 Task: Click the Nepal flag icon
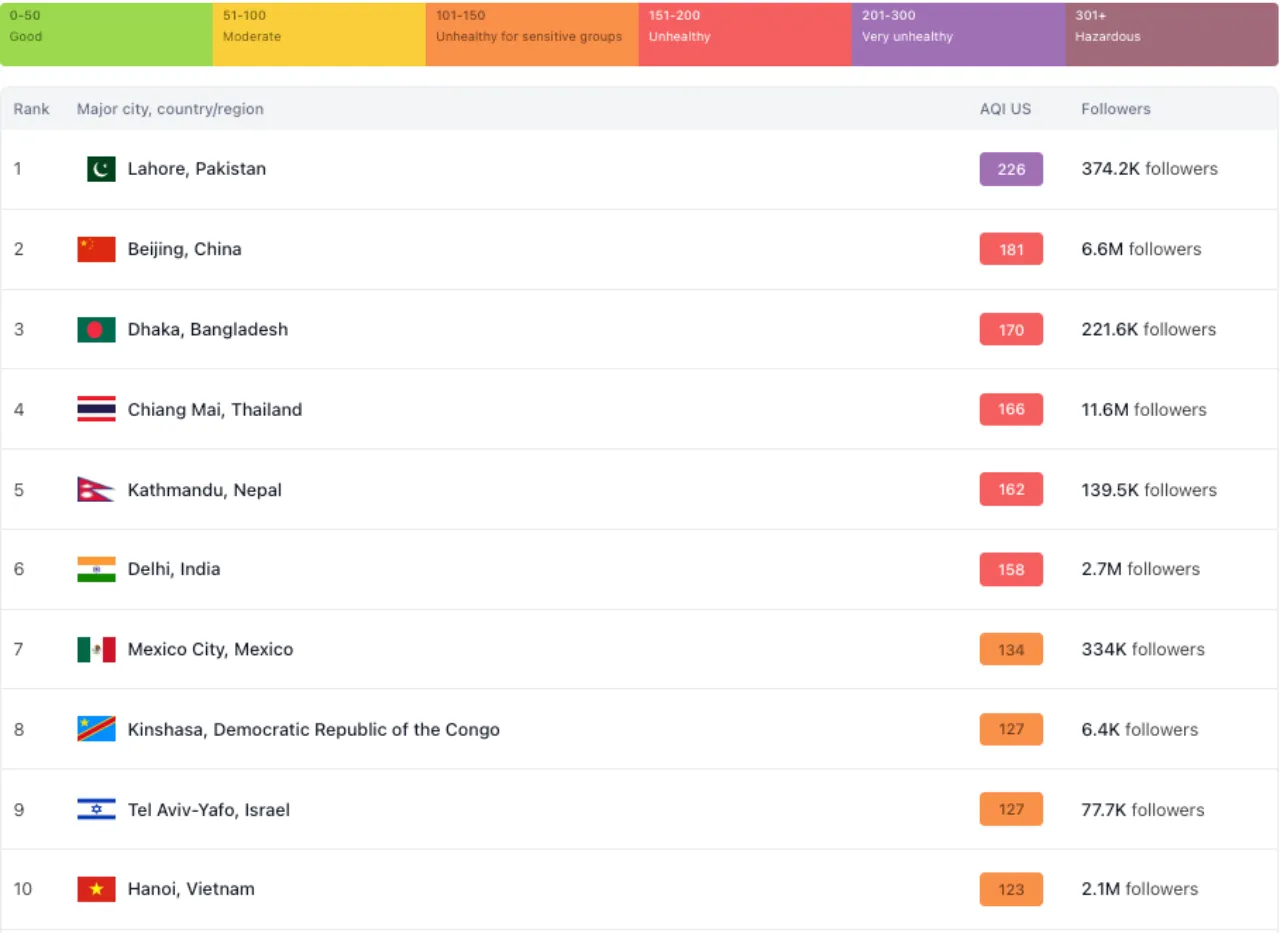pyautogui.click(x=95, y=490)
